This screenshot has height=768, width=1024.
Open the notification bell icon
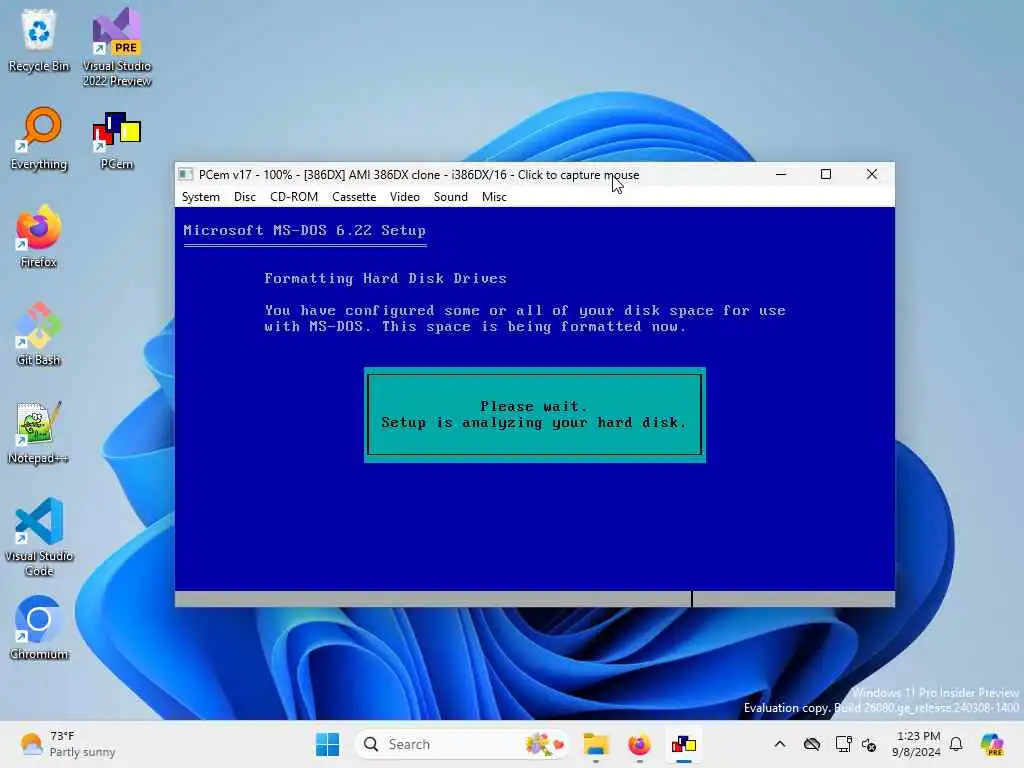[956, 744]
